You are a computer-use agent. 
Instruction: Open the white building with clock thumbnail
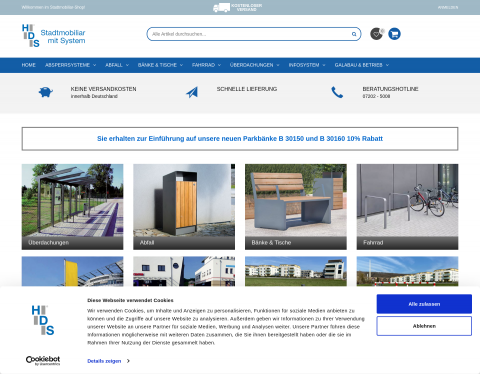click(184, 271)
